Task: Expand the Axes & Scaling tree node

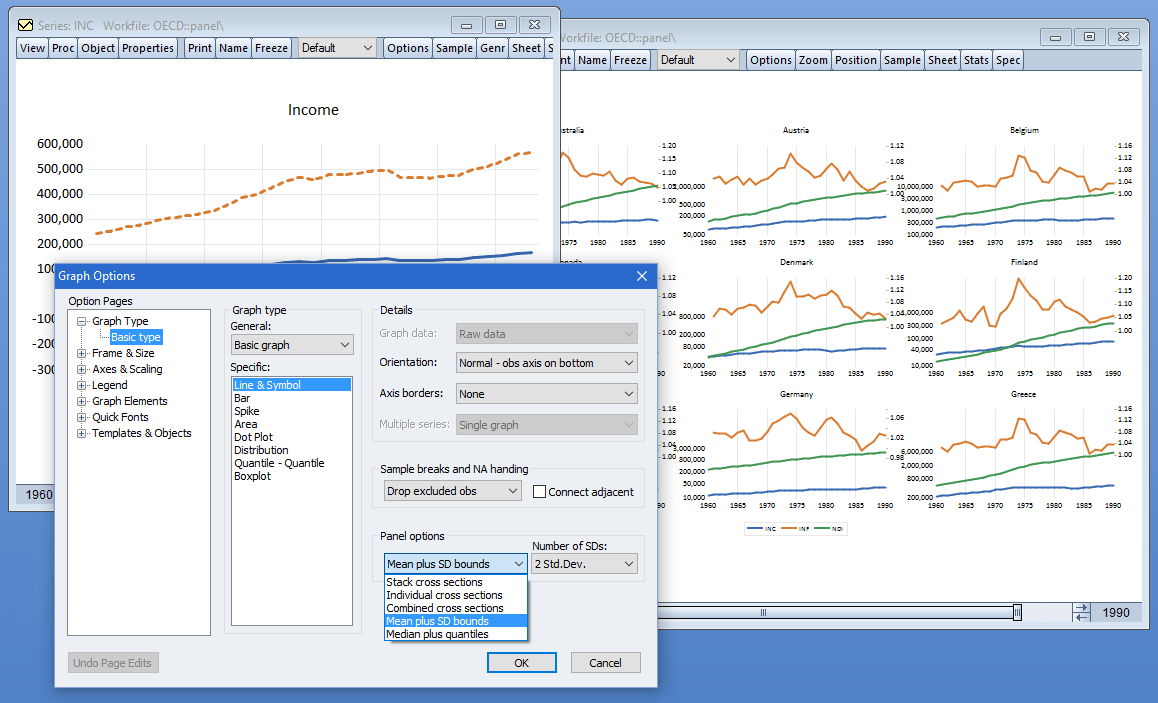Action: point(81,369)
